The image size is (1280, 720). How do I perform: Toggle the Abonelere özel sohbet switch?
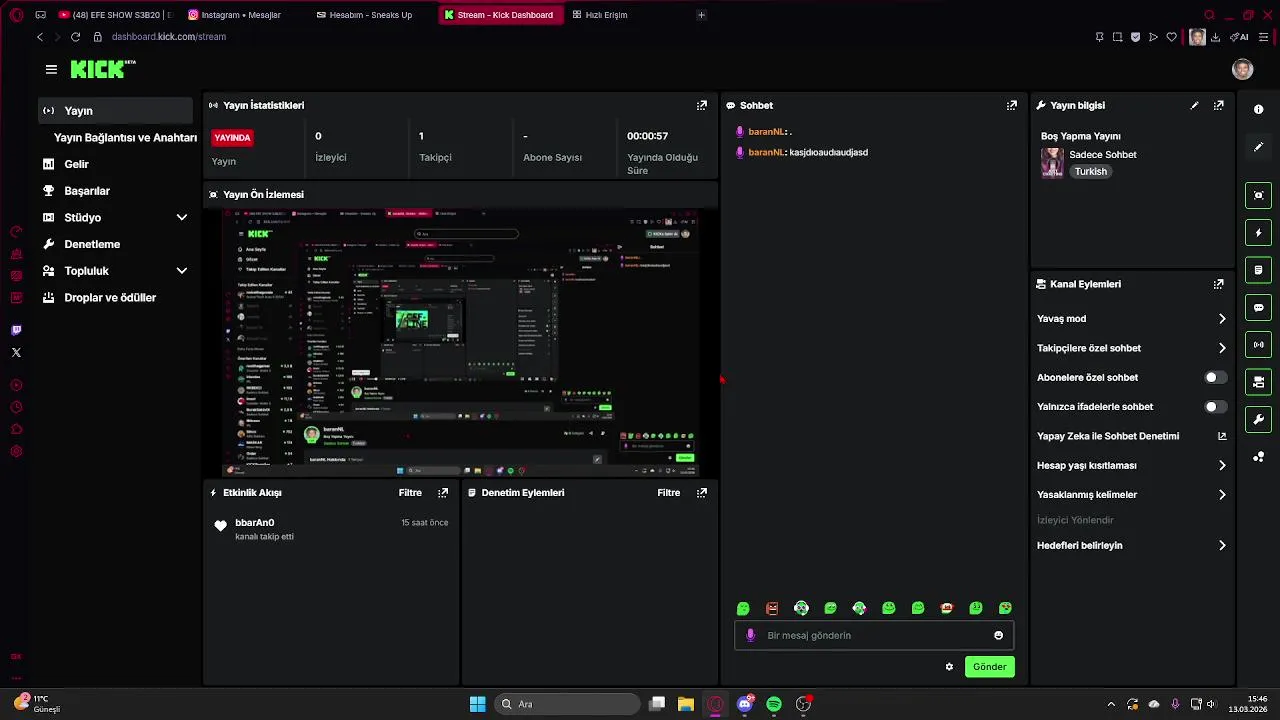click(x=1215, y=377)
